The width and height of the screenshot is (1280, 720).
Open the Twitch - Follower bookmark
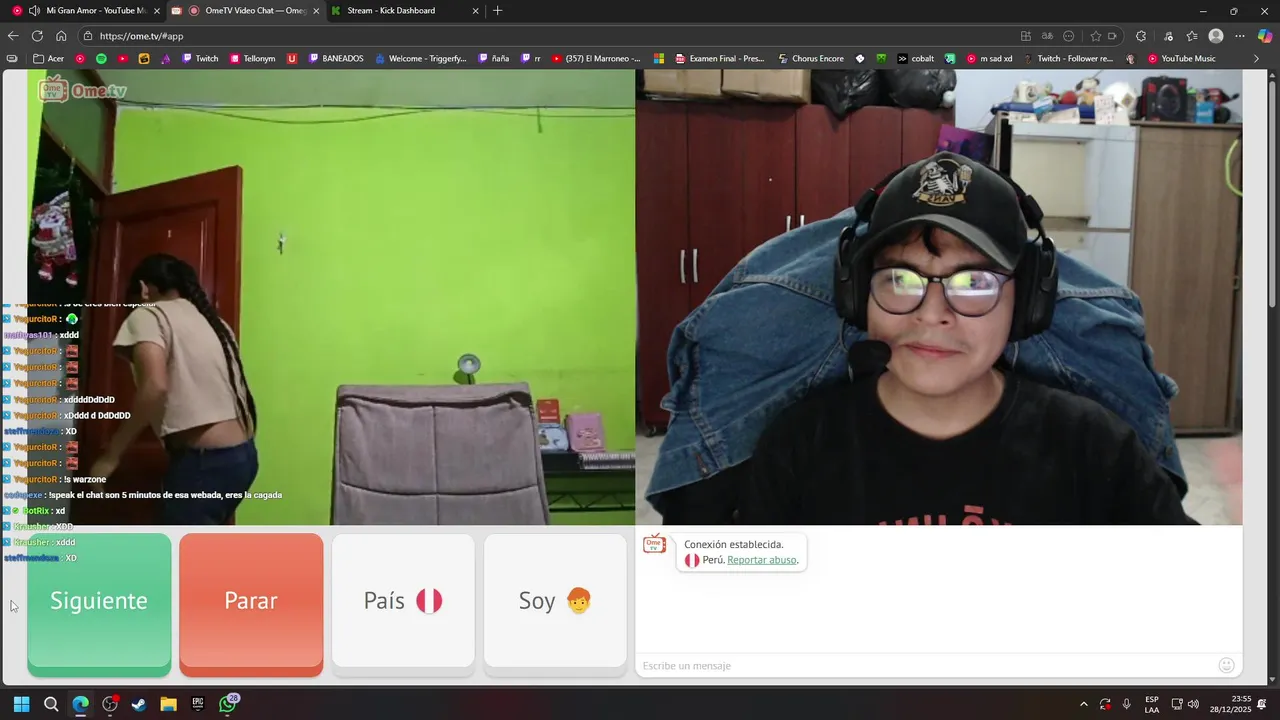coord(1068,59)
